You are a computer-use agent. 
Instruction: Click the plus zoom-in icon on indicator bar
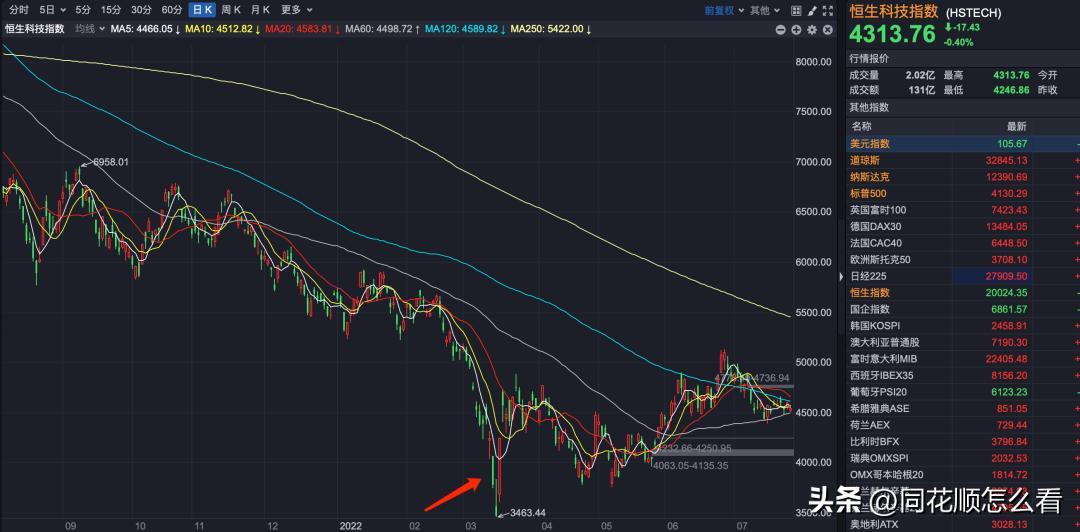click(796, 30)
